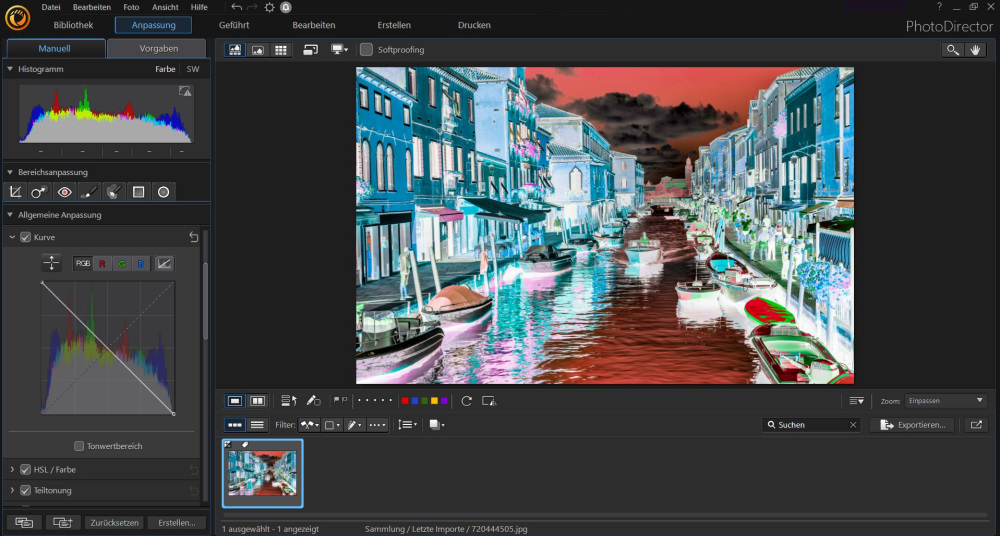
Task: Select the blue B curve channel
Action: [x=140, y=263]
